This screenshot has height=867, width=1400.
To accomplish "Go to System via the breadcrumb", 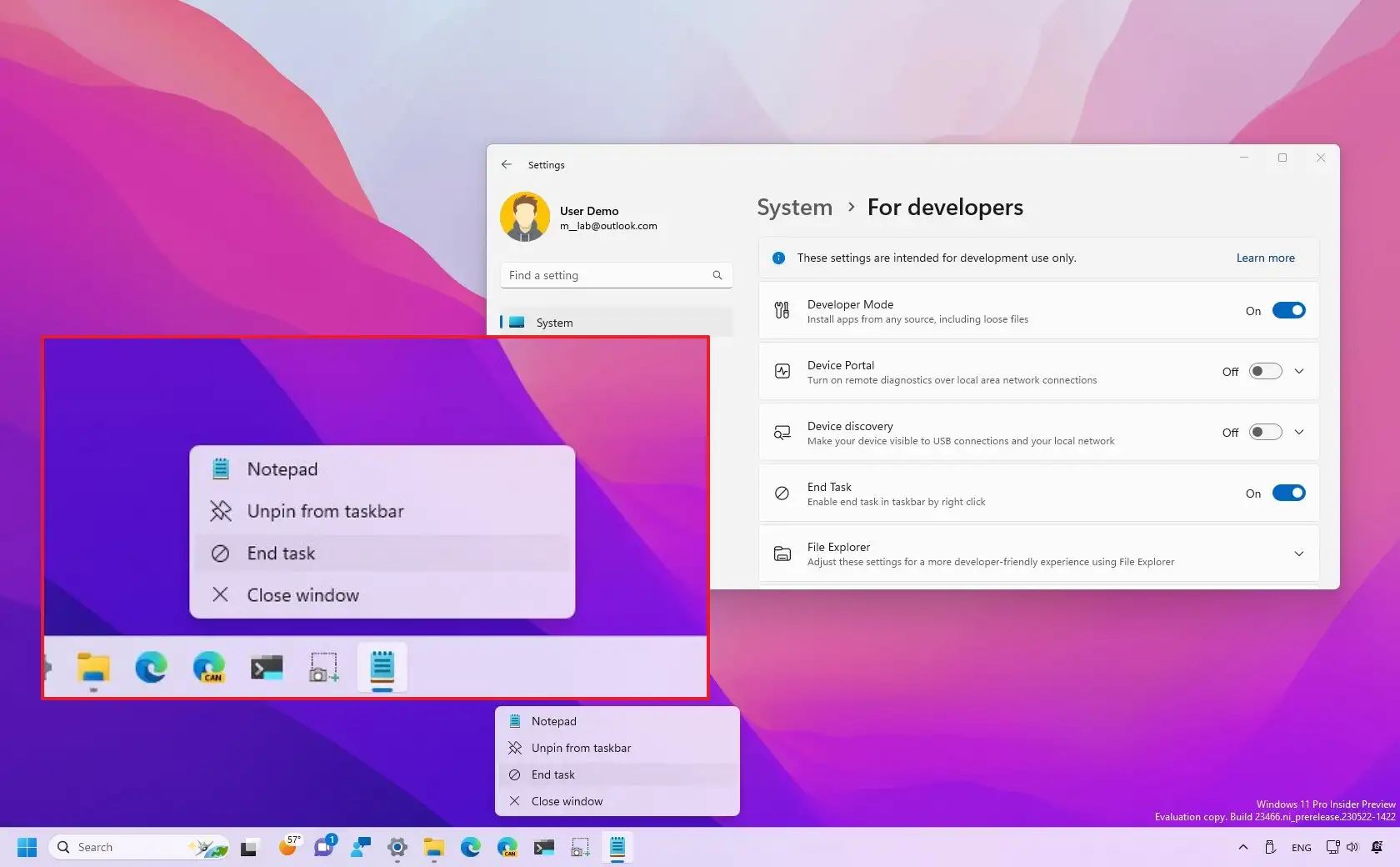I will 794,207.
